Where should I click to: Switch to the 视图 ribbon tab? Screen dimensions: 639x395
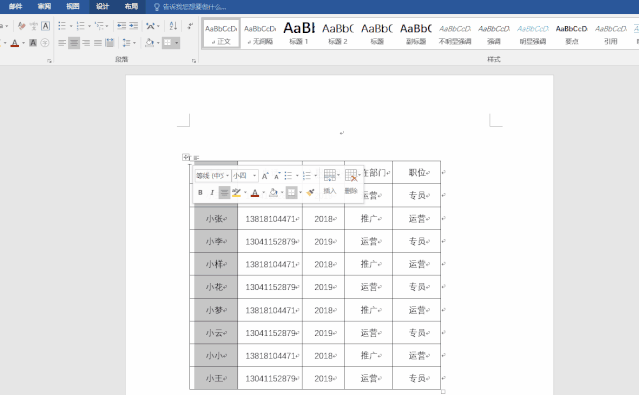click(x=73, y=6)
